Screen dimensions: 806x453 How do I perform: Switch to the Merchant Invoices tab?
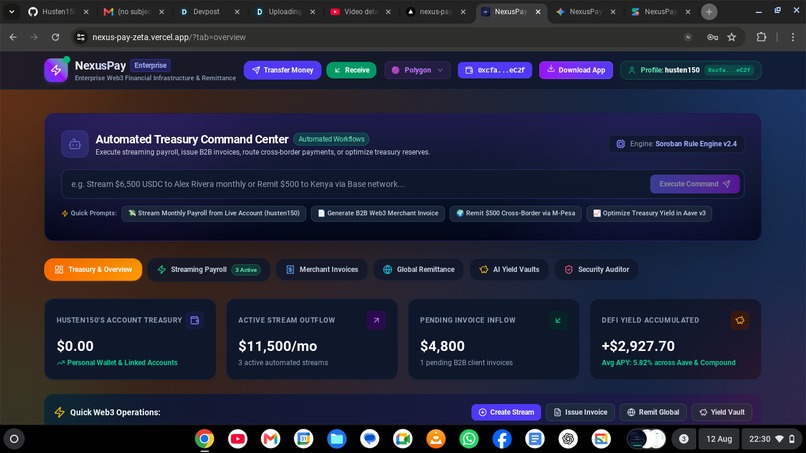[322, 269]
